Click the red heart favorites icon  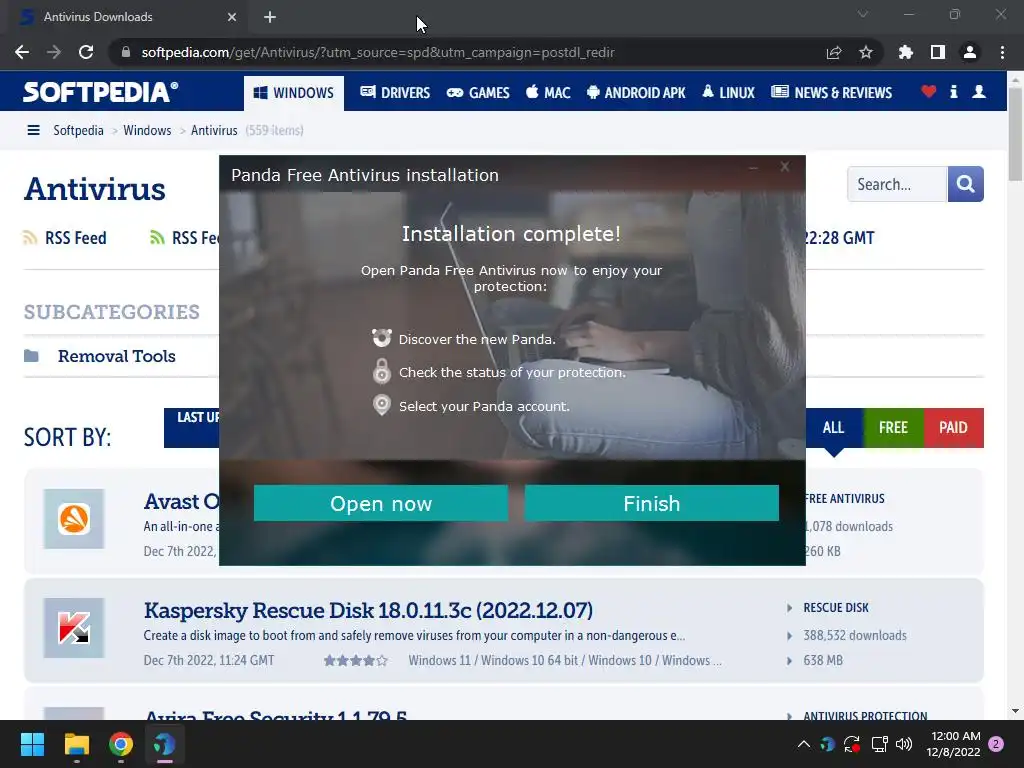pos(928,91)
